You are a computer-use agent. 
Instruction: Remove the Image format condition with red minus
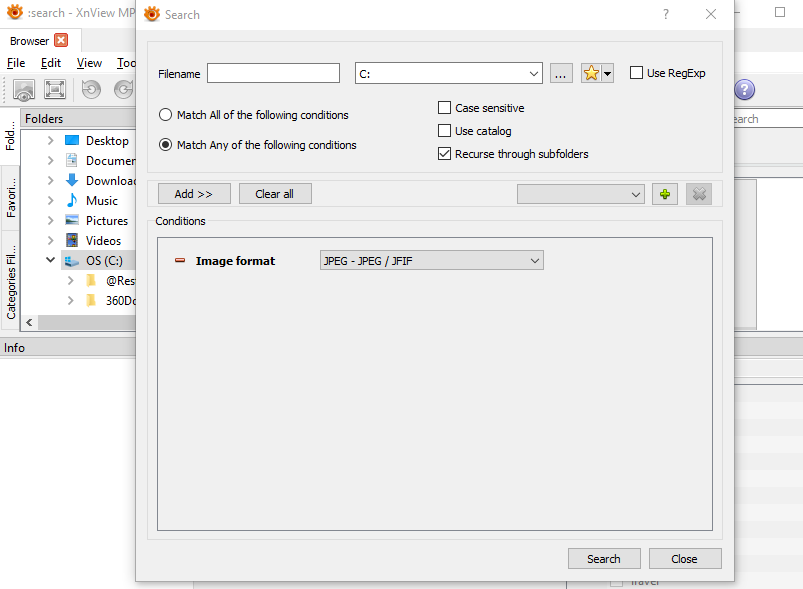180,261
